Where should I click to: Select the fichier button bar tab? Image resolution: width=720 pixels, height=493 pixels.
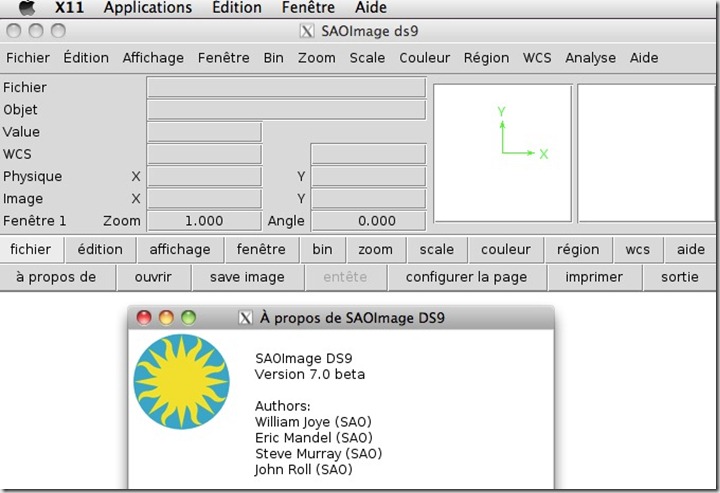tap(31, 249)
